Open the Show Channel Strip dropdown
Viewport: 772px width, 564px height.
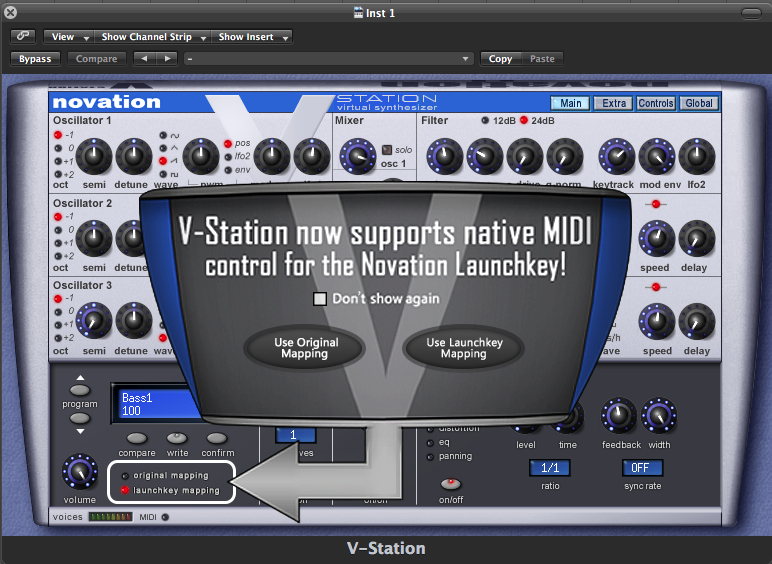pyautogui.click(x=153, y=36)
